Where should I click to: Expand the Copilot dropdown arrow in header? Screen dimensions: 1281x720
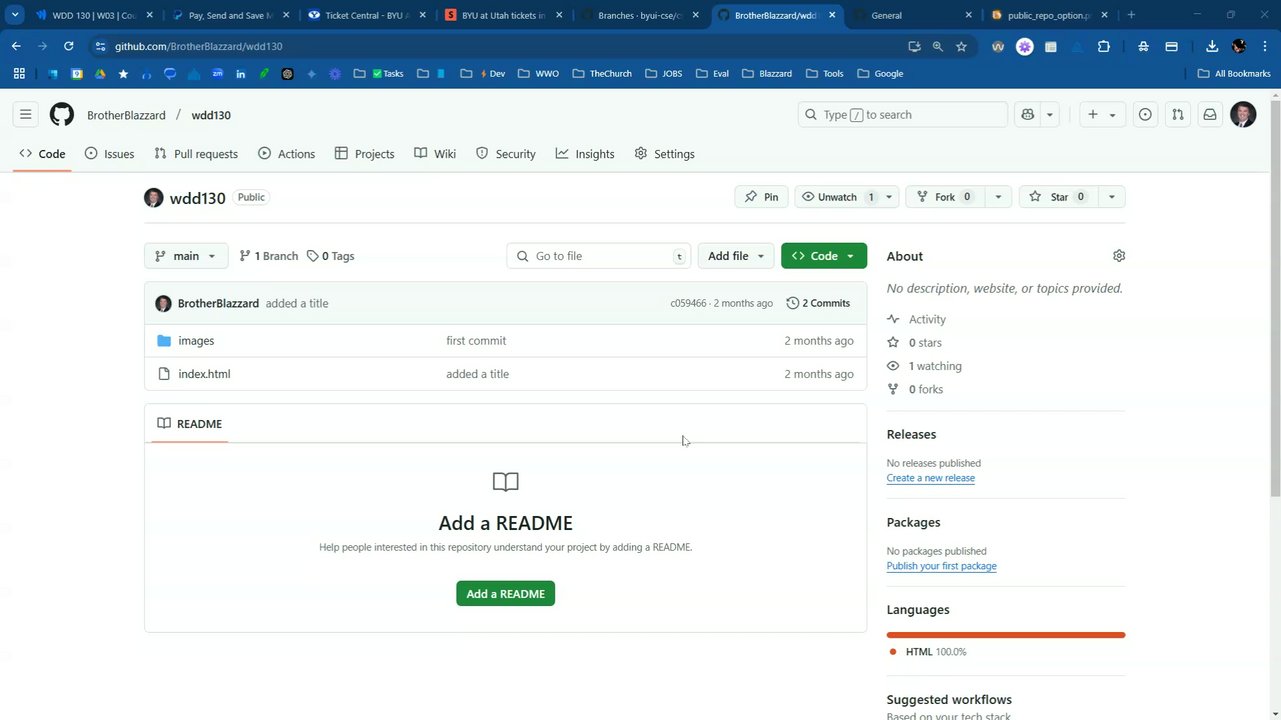click(1049, 115)
